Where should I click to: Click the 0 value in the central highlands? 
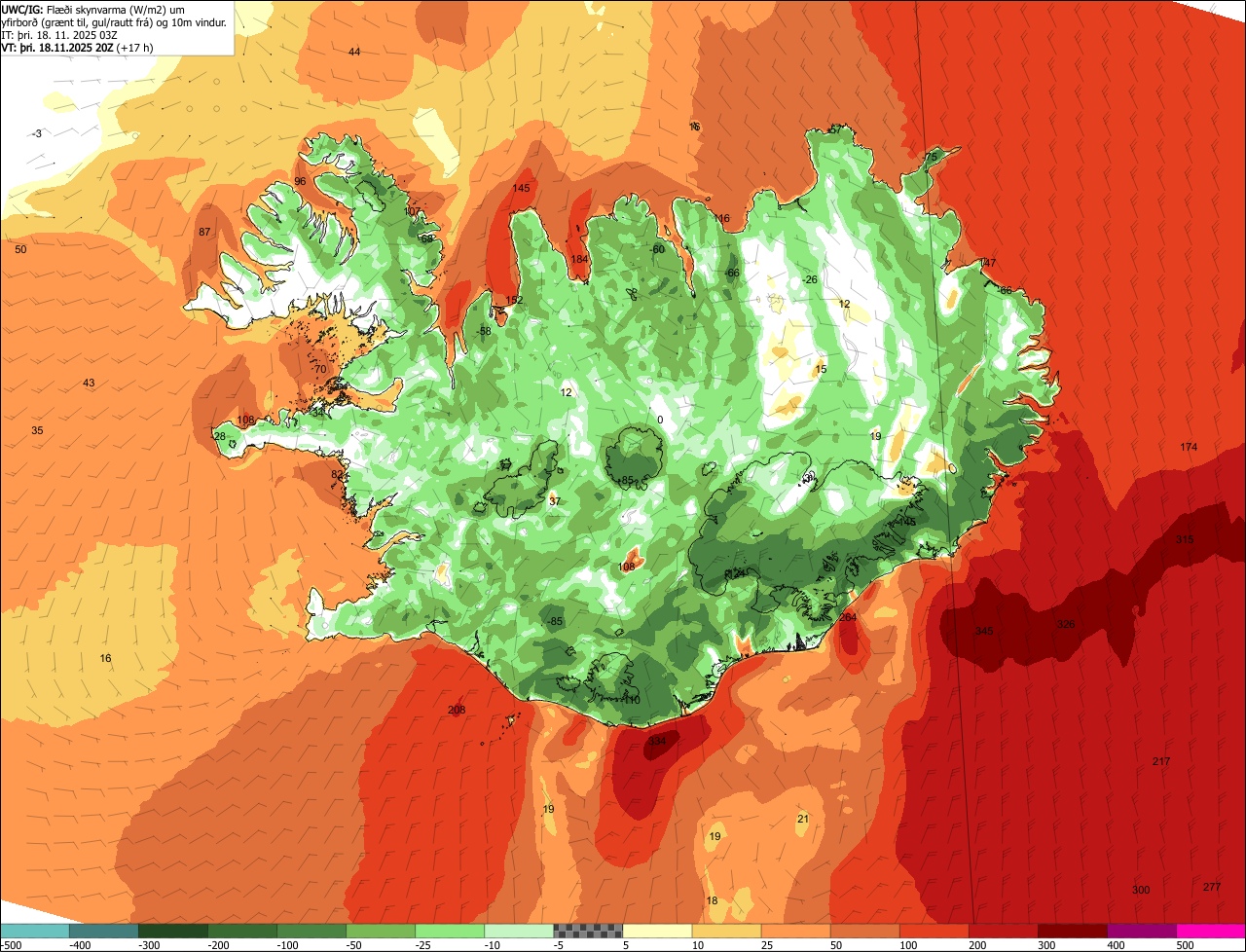pos(660,420)
